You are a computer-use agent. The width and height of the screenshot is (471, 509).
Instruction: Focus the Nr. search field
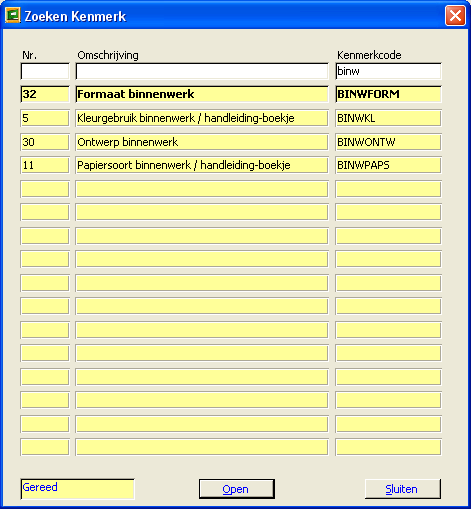[45, 71]
